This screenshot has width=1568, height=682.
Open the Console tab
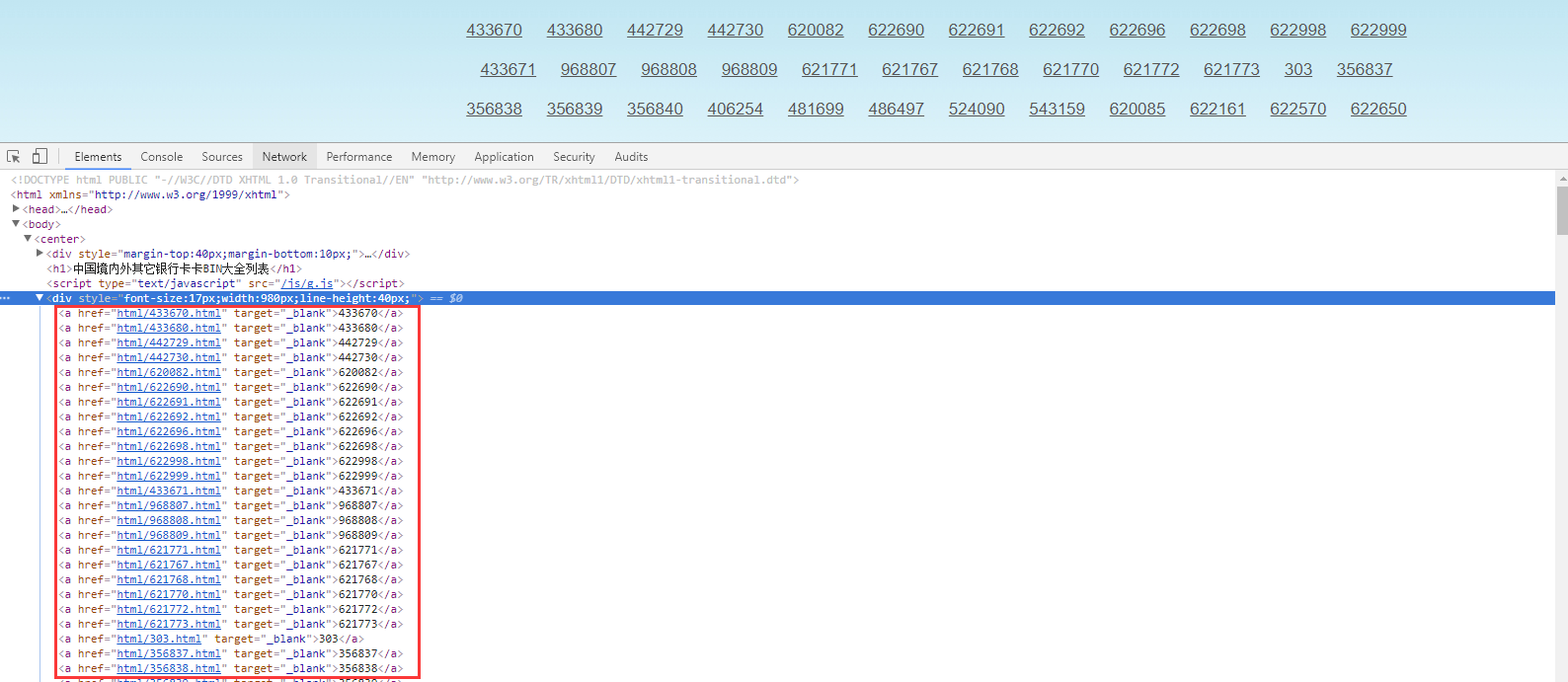[162, 157]
